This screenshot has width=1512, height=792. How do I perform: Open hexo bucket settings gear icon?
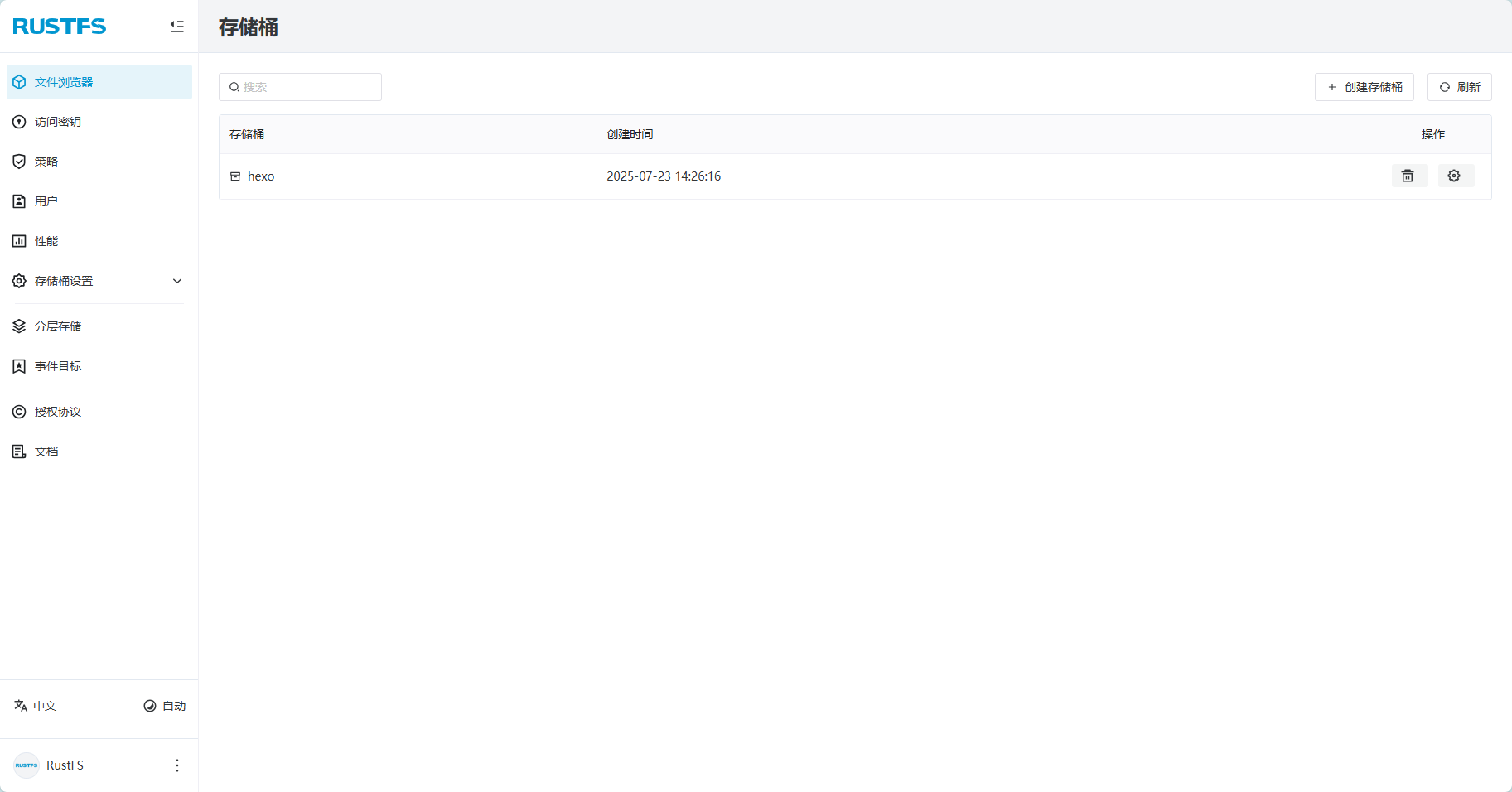point(1454,176)
